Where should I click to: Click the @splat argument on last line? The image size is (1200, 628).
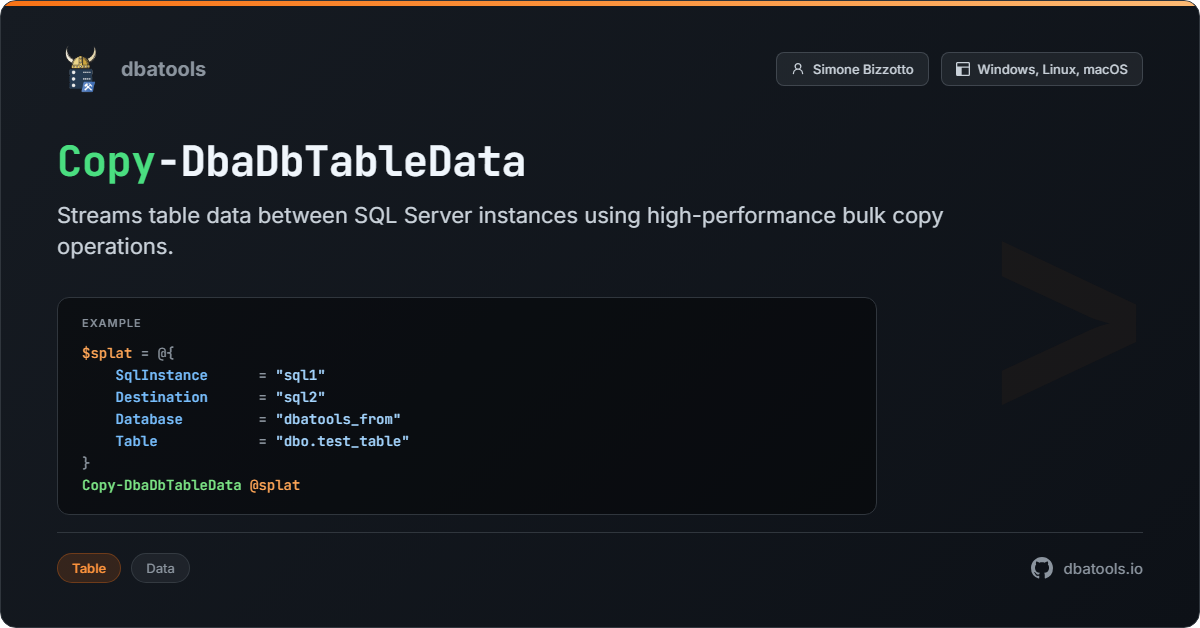[275, 485]
